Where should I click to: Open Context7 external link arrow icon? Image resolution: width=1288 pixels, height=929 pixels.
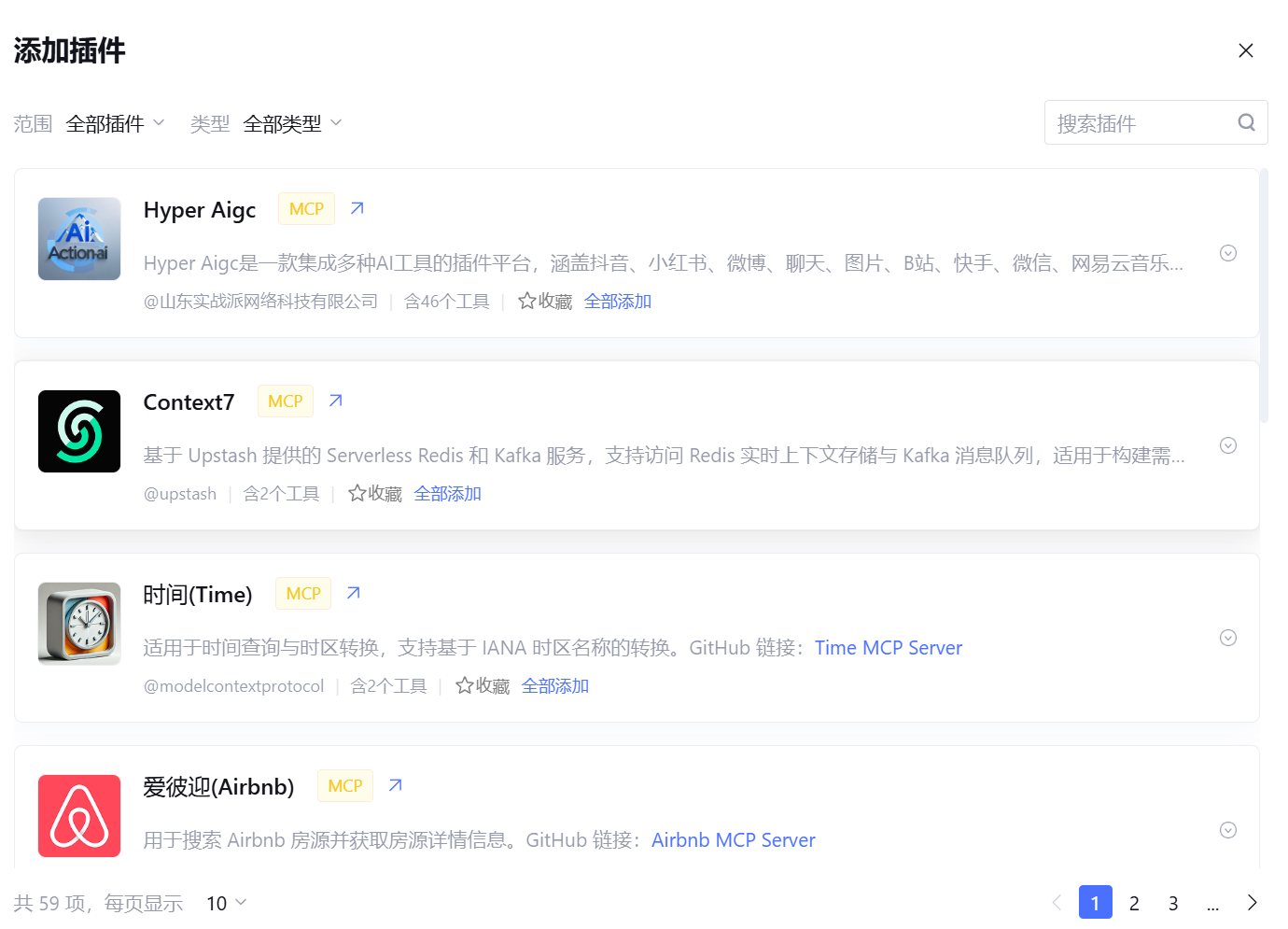[335, 401]
